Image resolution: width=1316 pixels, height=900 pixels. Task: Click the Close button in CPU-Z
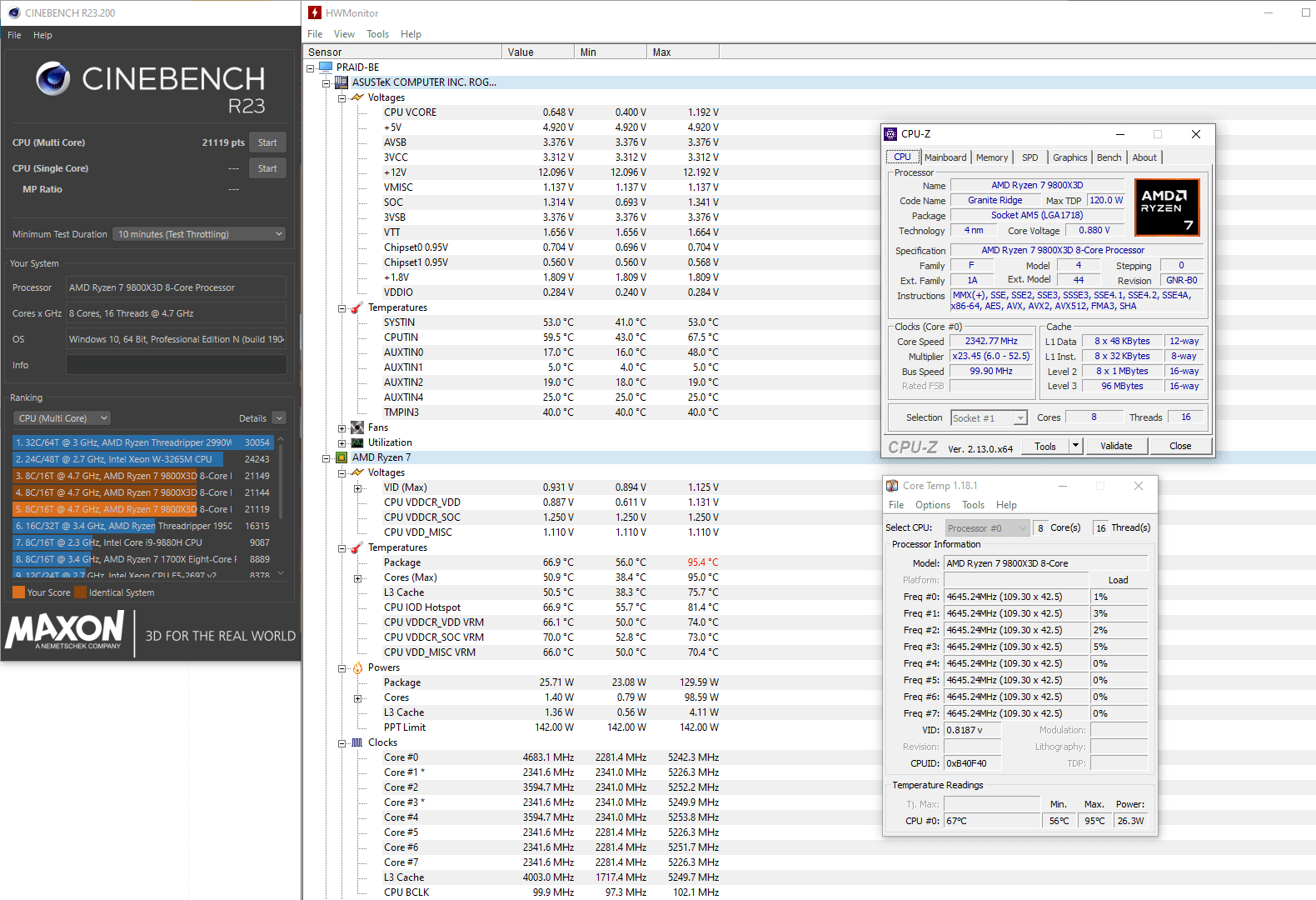click(x=1180, y=446)
